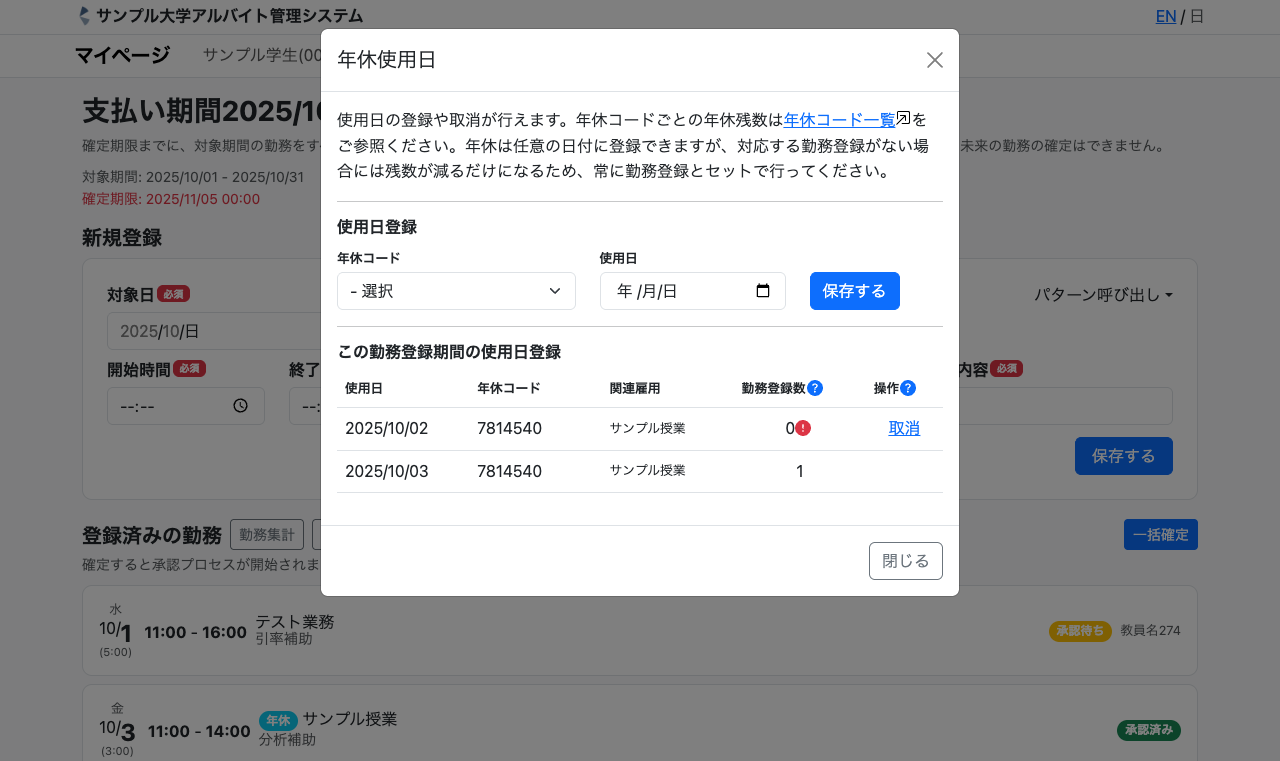This screenshot has width=1280, height=761.
Task: Click the 使用日 date input field
Action: pyautogui.click(x=680, y=291)
